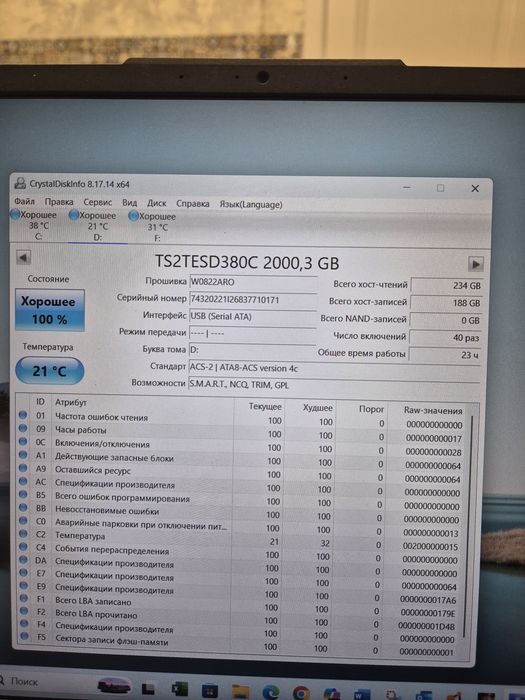Open the Файл menu
Image resolution: width=525 pixels, height=700 pixels.
click(x=24, y=201)
